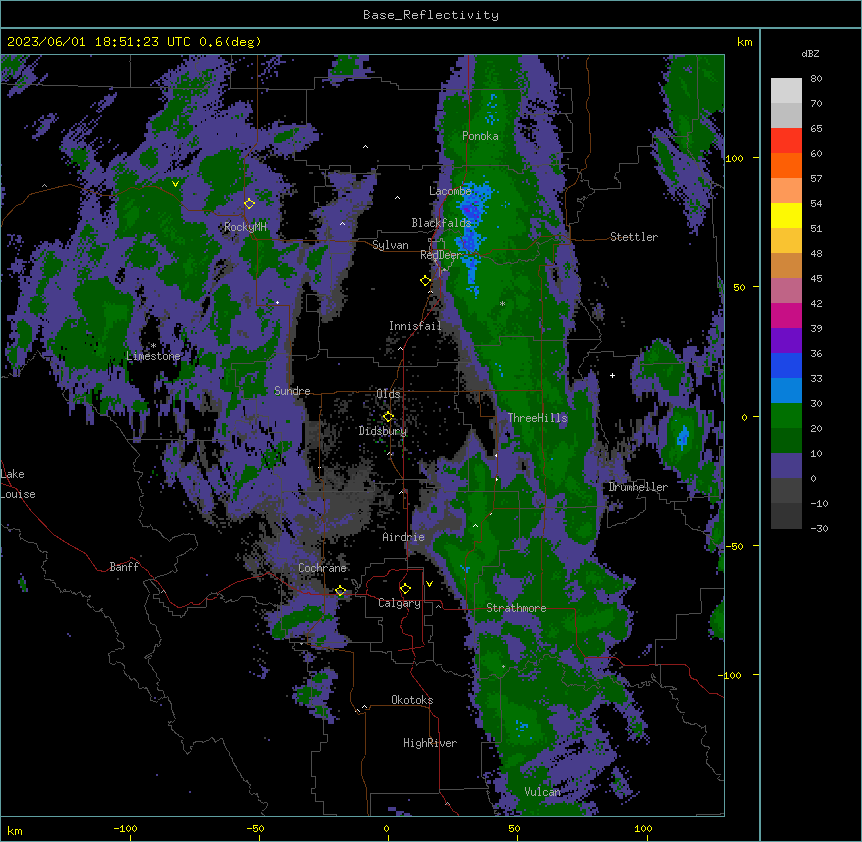The height and width of the screenshot is (842, 862).
Task: Select the royal blue swatch between 36 and 33
Action: pyautogui.click(x=786, y=366)
